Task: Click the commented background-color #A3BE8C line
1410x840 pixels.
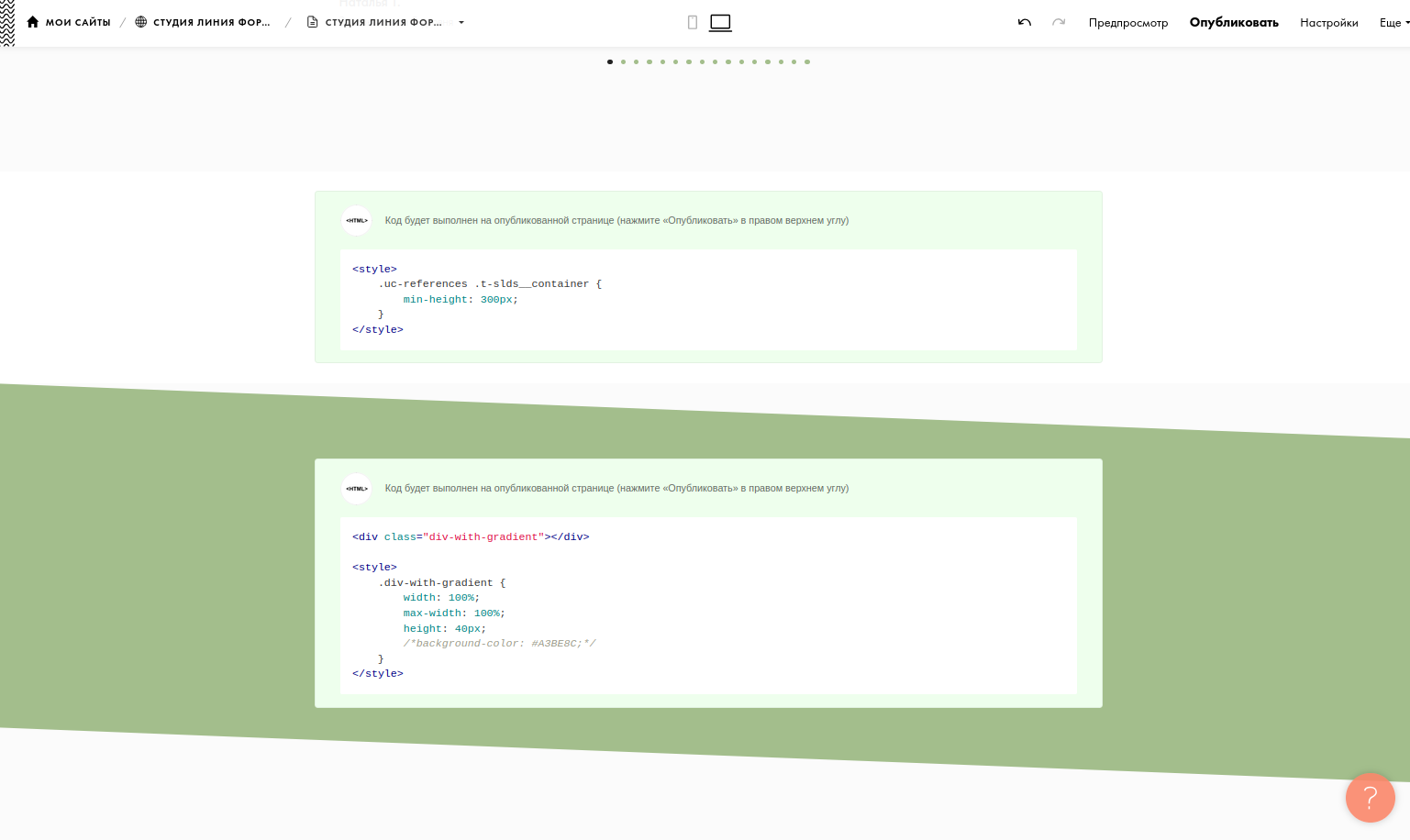Action: (x=500, y=644)
